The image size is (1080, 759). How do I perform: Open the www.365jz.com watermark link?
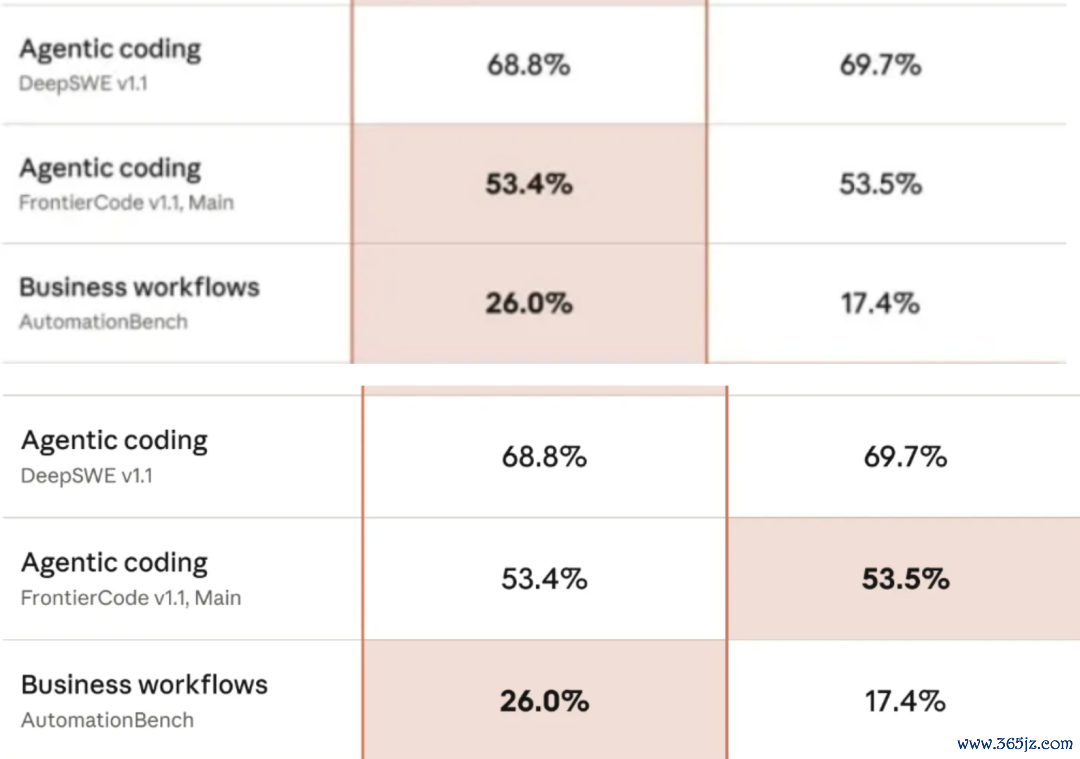click(1015, 744)
